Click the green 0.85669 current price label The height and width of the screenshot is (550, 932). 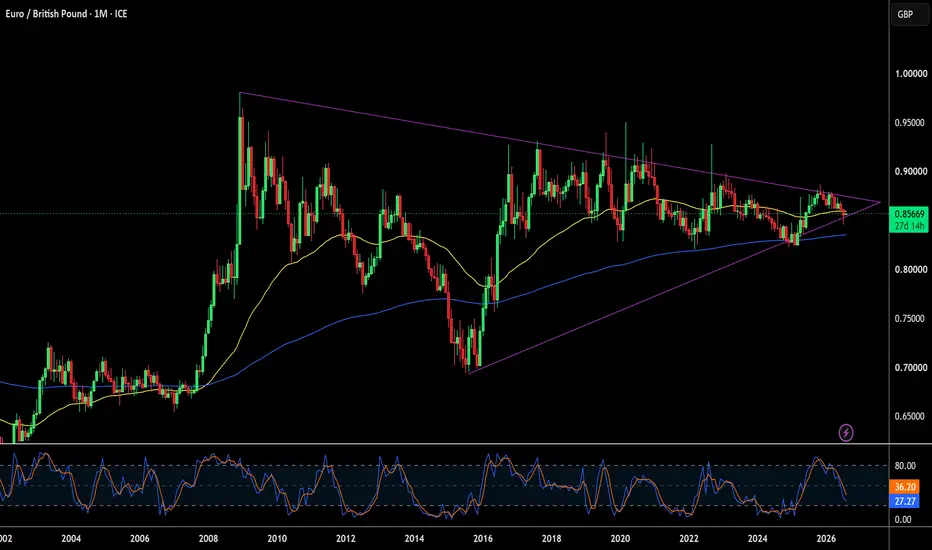[909, 214]
